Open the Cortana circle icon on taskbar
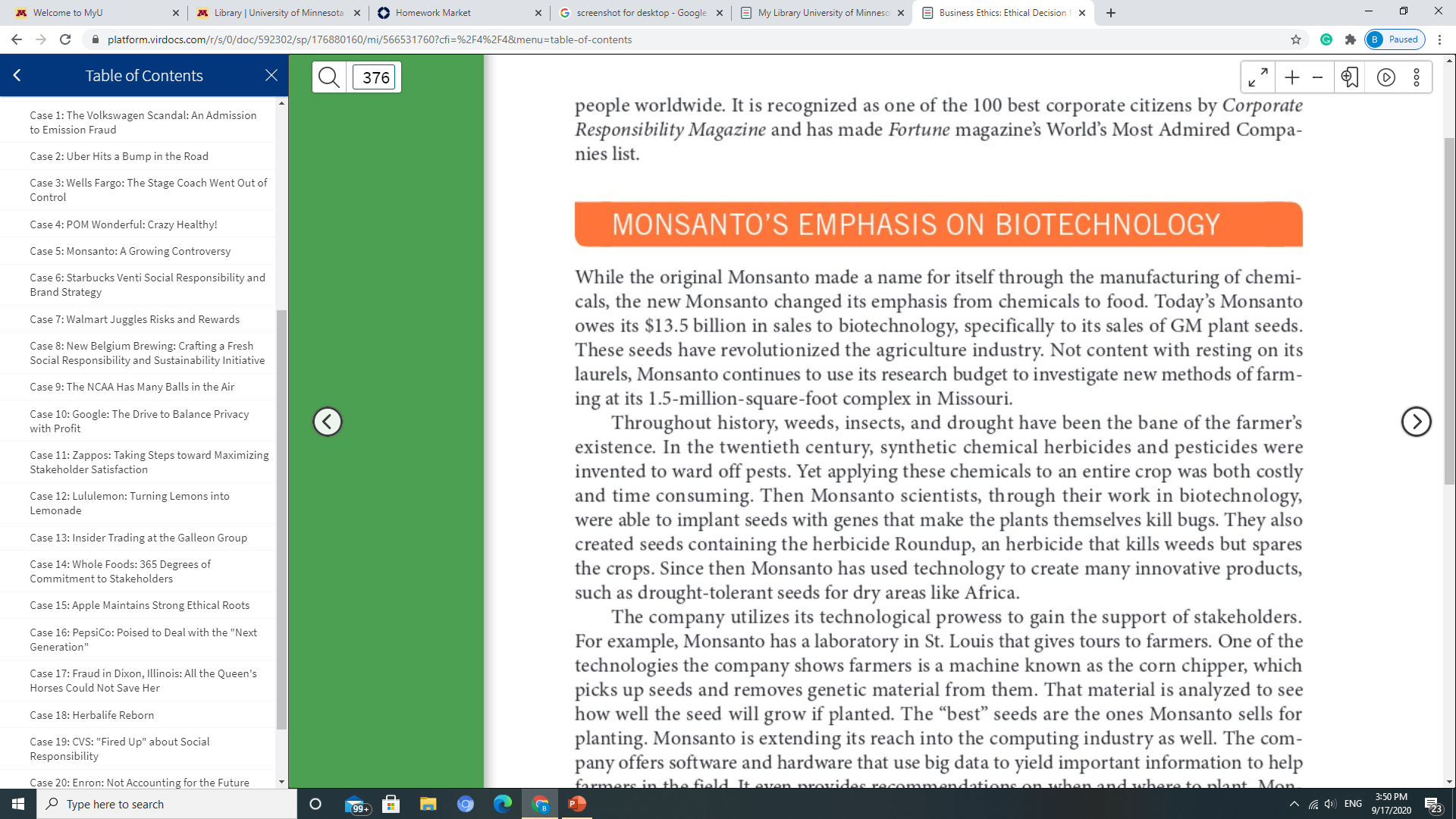The height and width of the screenshot is (819, 1456). coord(316,804)
